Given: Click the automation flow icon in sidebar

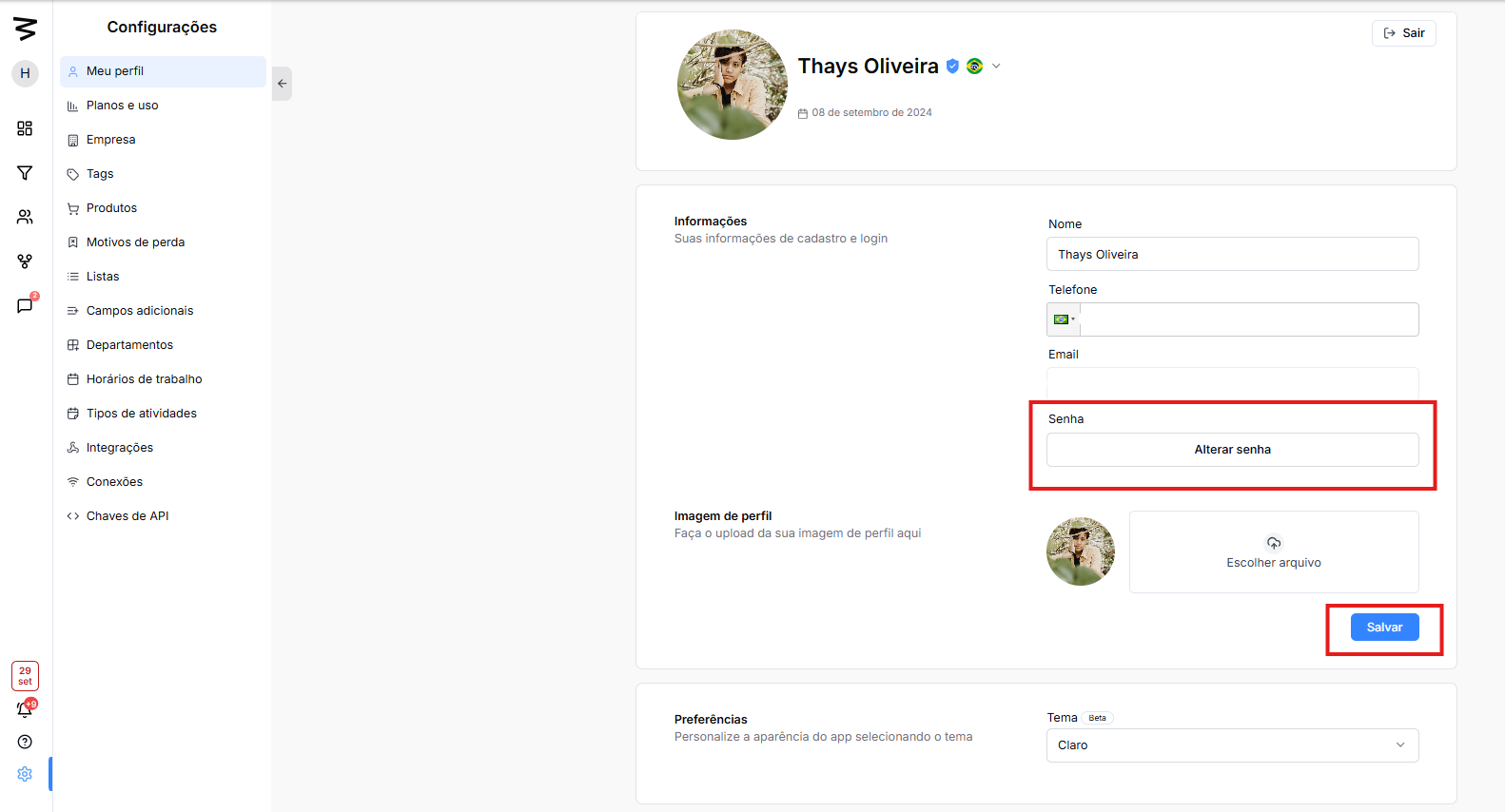Looking at the screenshot, I should click(25, 261).
